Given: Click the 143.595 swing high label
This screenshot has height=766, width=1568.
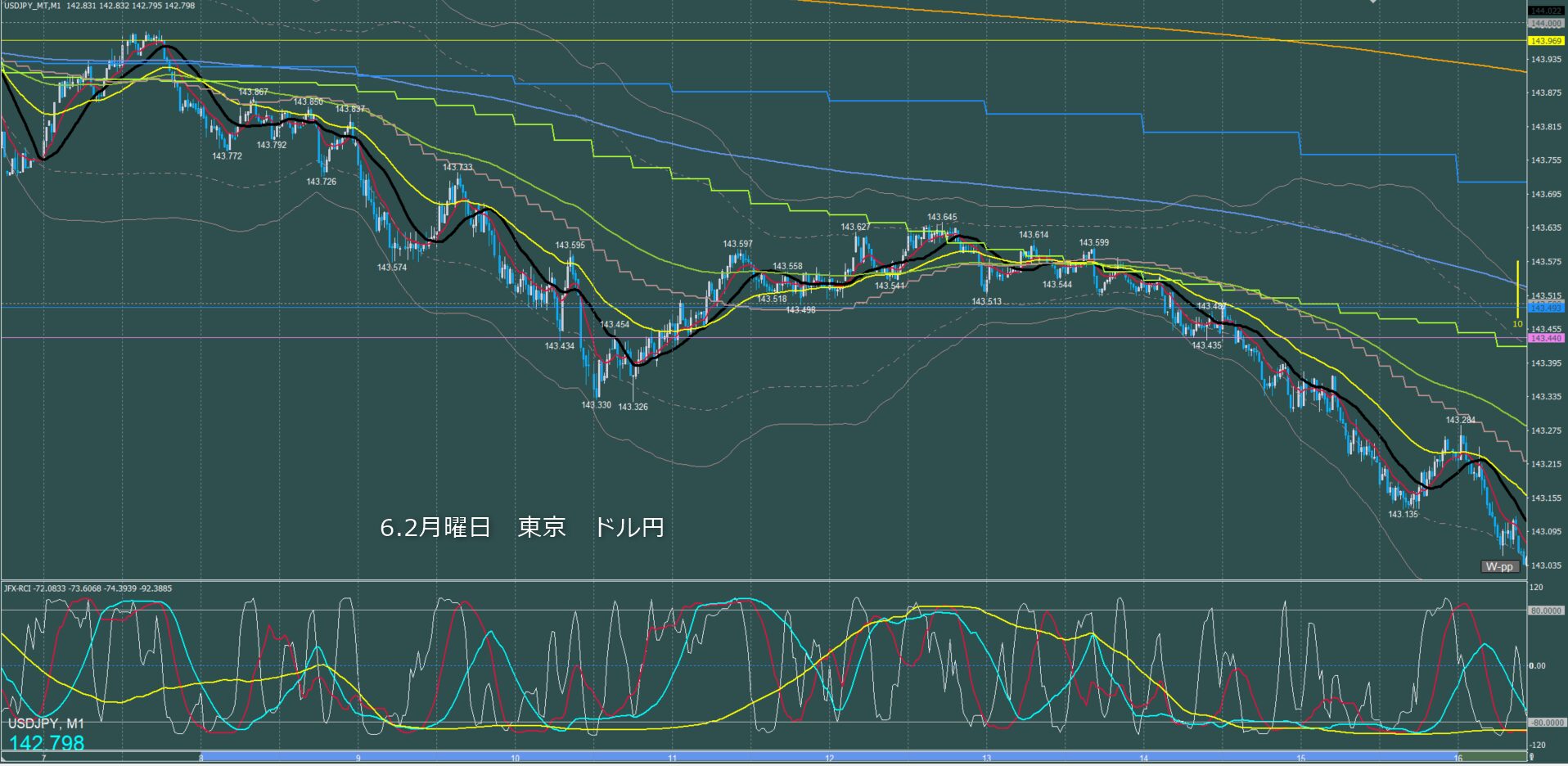Looking at the screenshot, I should 570,245.
